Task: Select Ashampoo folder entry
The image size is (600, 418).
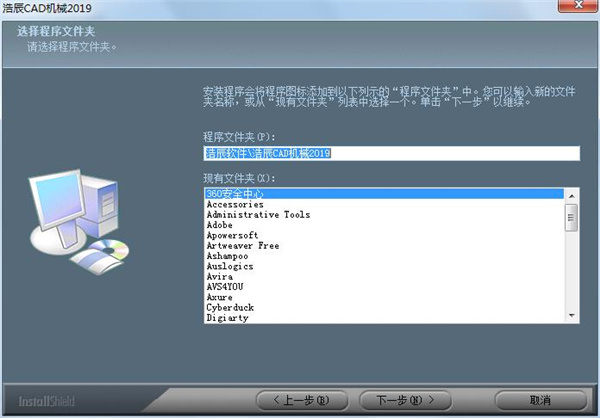Action: pos(384,256)
